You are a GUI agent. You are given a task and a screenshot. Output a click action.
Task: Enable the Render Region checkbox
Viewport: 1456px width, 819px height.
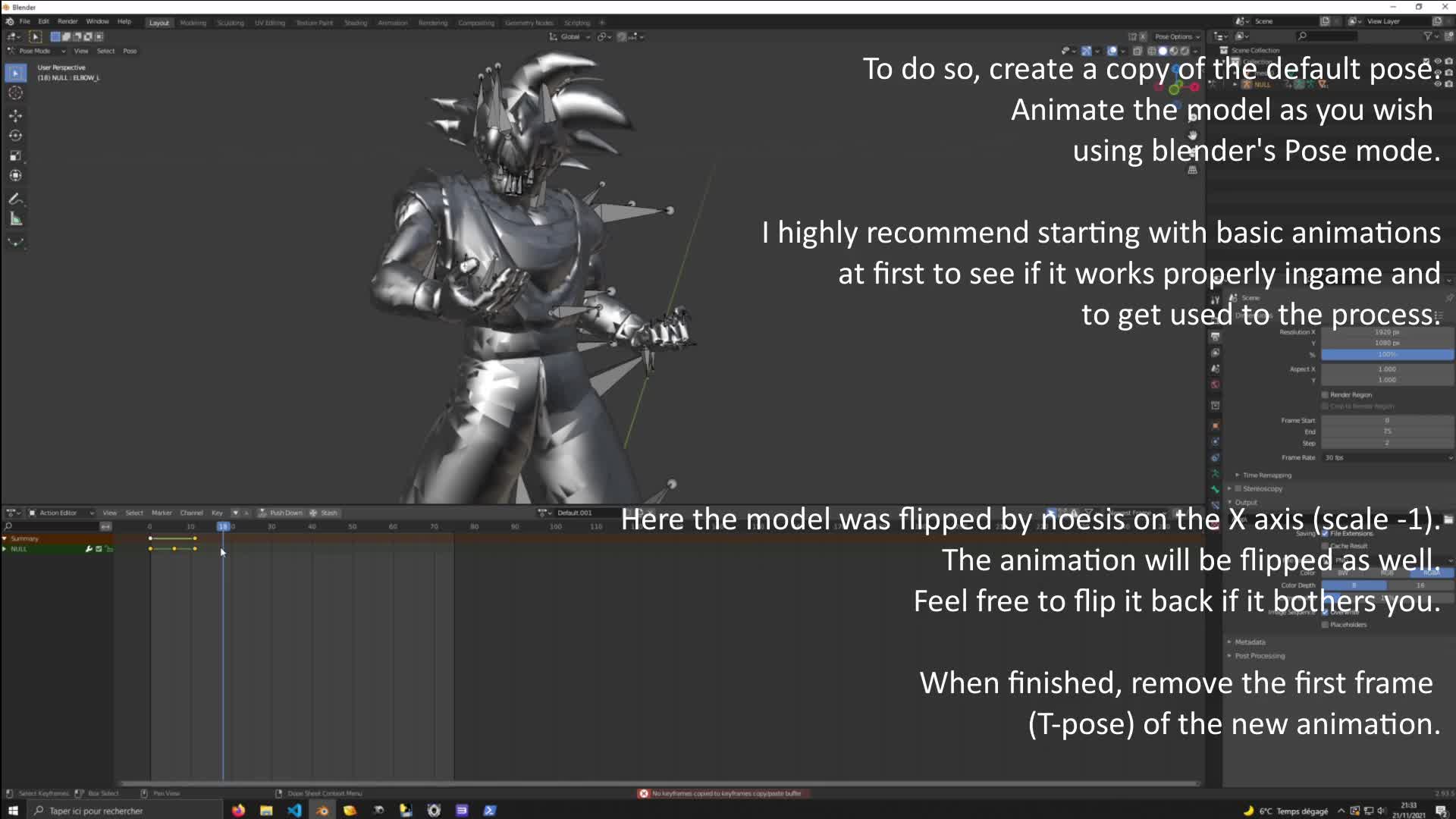[1324, 394]
